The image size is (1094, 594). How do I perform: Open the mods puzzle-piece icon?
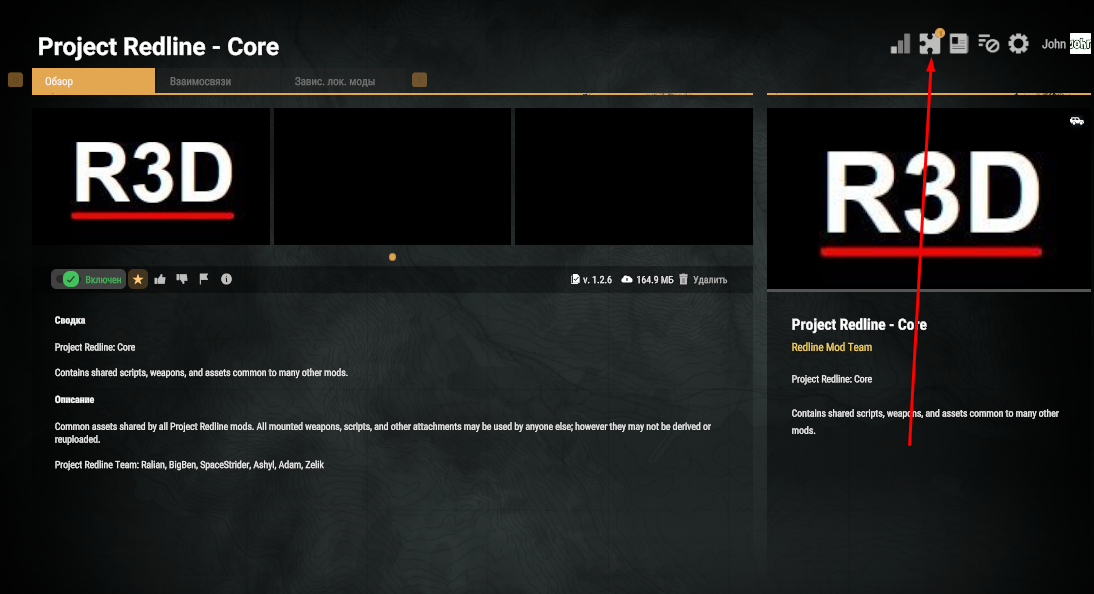(930, 44)
